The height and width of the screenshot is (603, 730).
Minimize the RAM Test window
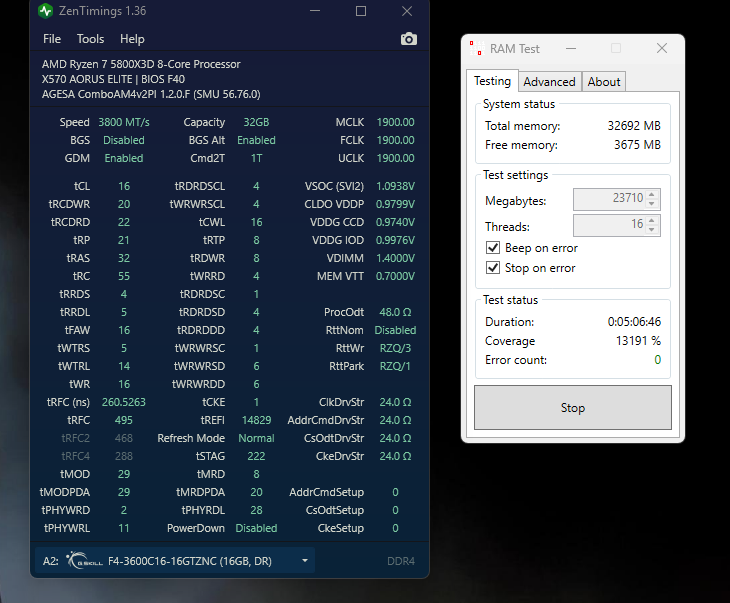(x=571, y=48)
